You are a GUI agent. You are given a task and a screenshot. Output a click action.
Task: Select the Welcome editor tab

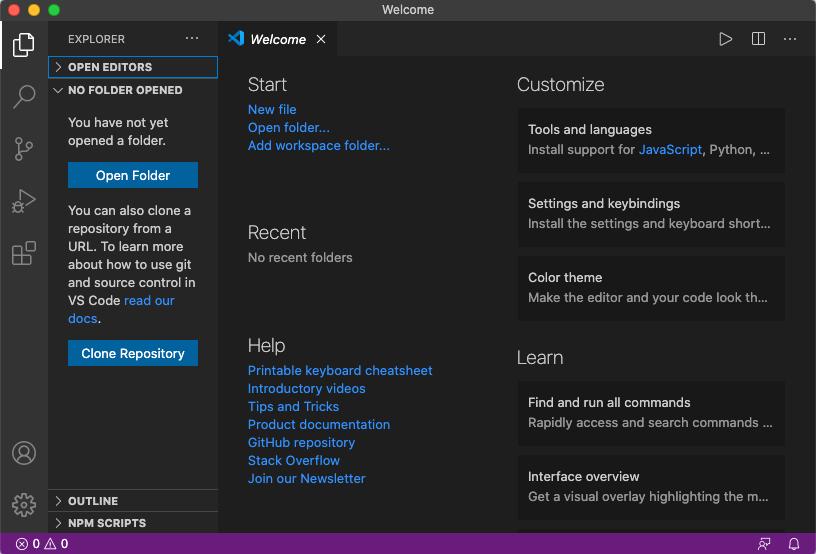pyautogui.click(x=278, y=39)
